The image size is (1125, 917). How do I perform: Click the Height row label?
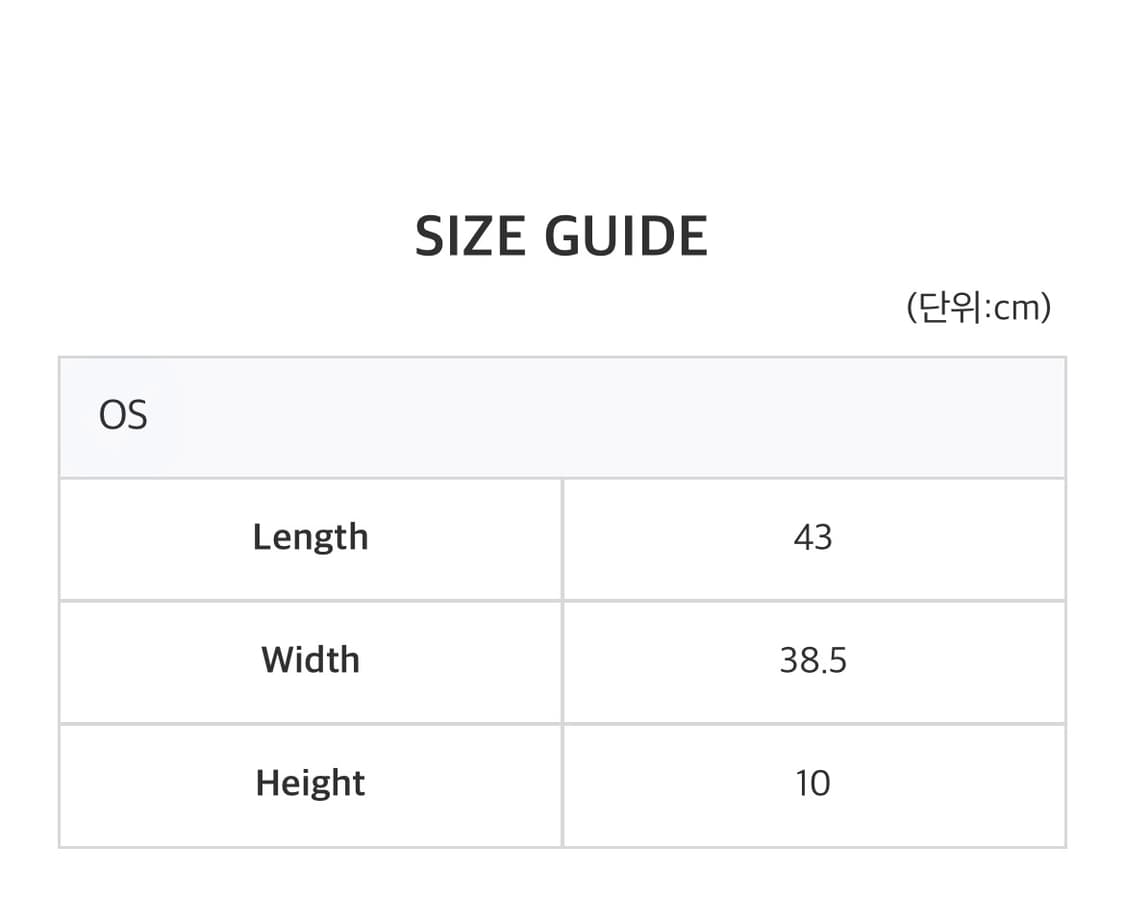coord(310,783)
